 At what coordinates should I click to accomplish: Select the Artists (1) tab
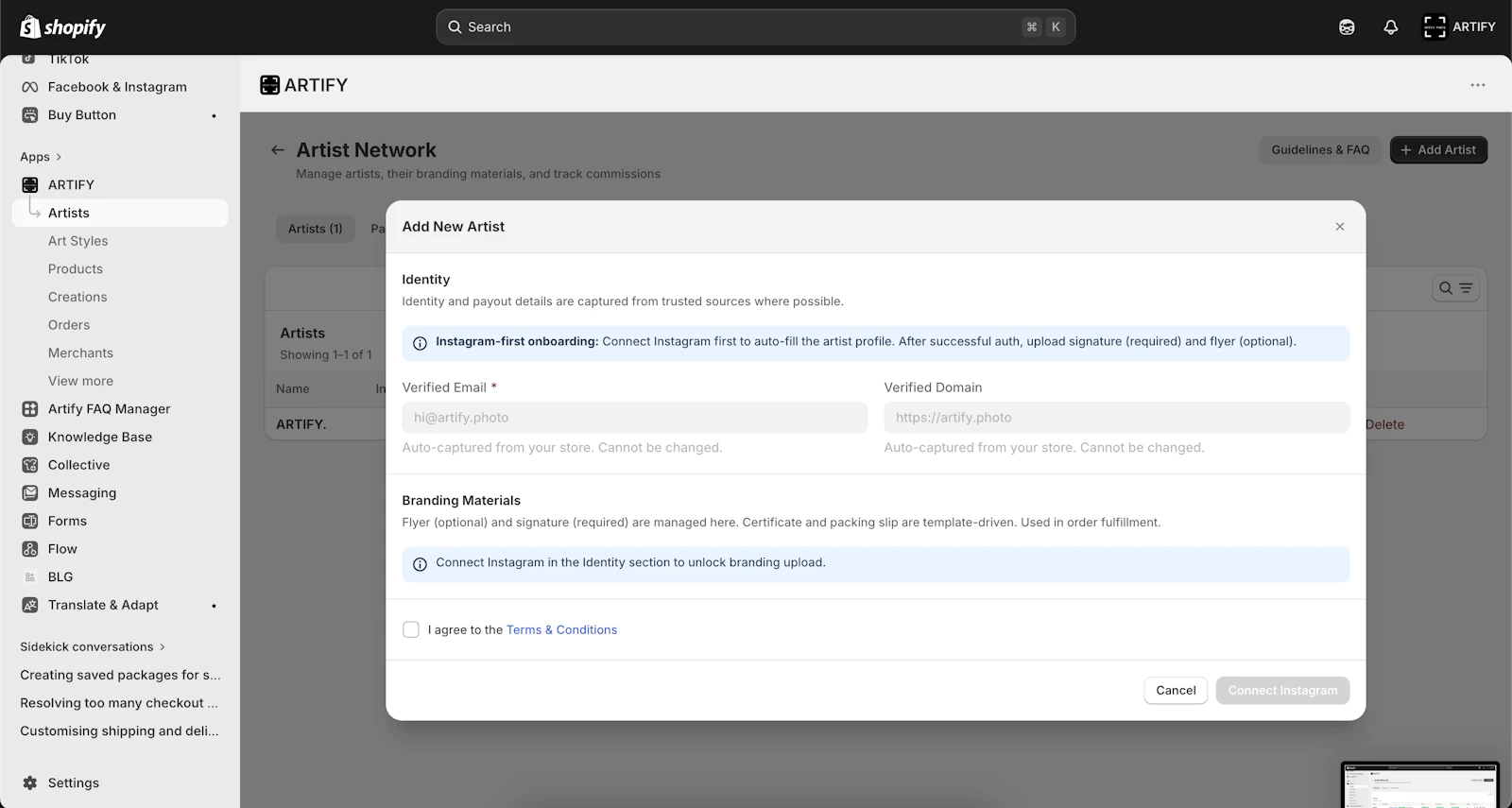(316, 229)
